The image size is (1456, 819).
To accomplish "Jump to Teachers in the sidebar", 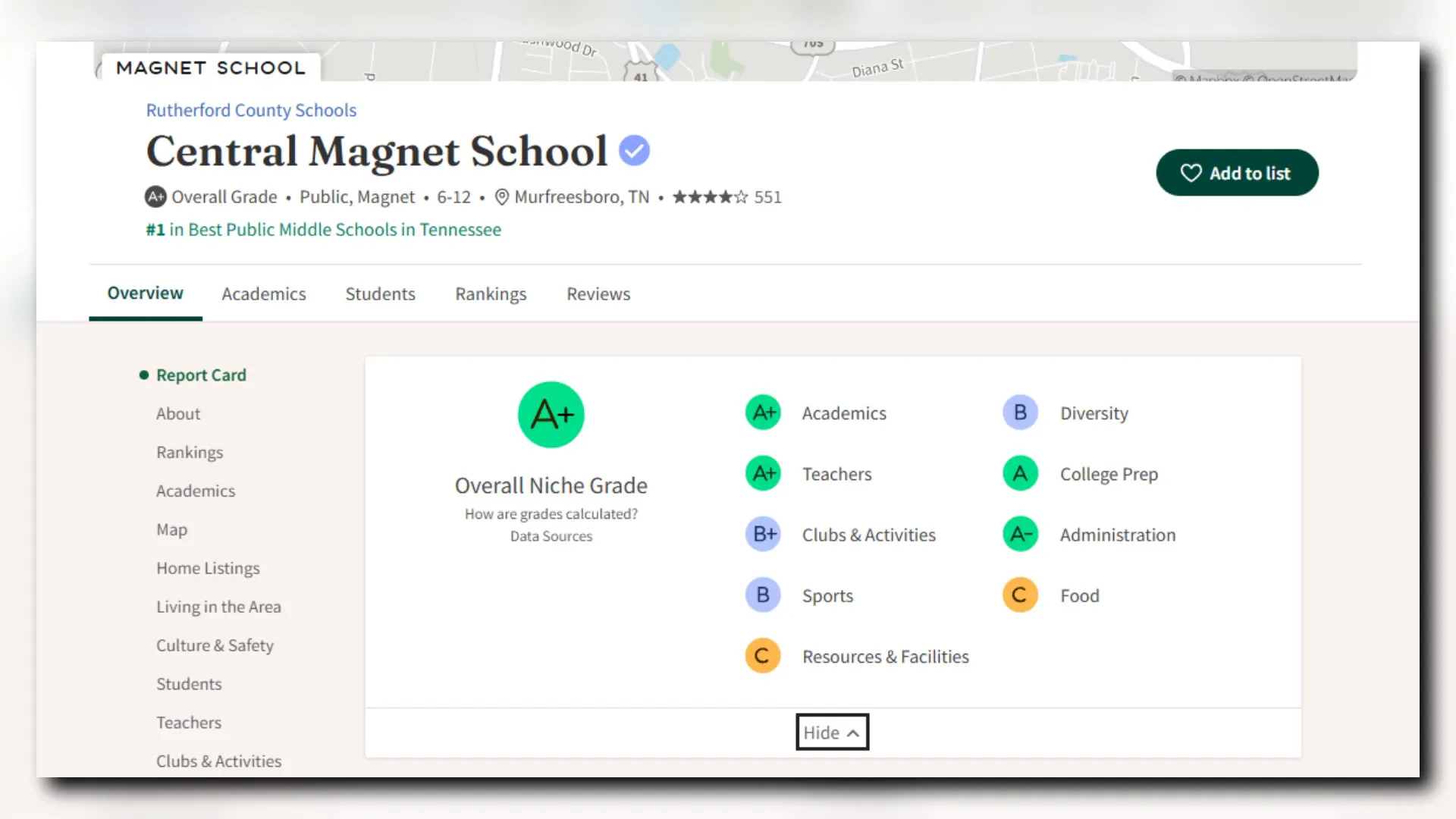I will click(189, 723).
